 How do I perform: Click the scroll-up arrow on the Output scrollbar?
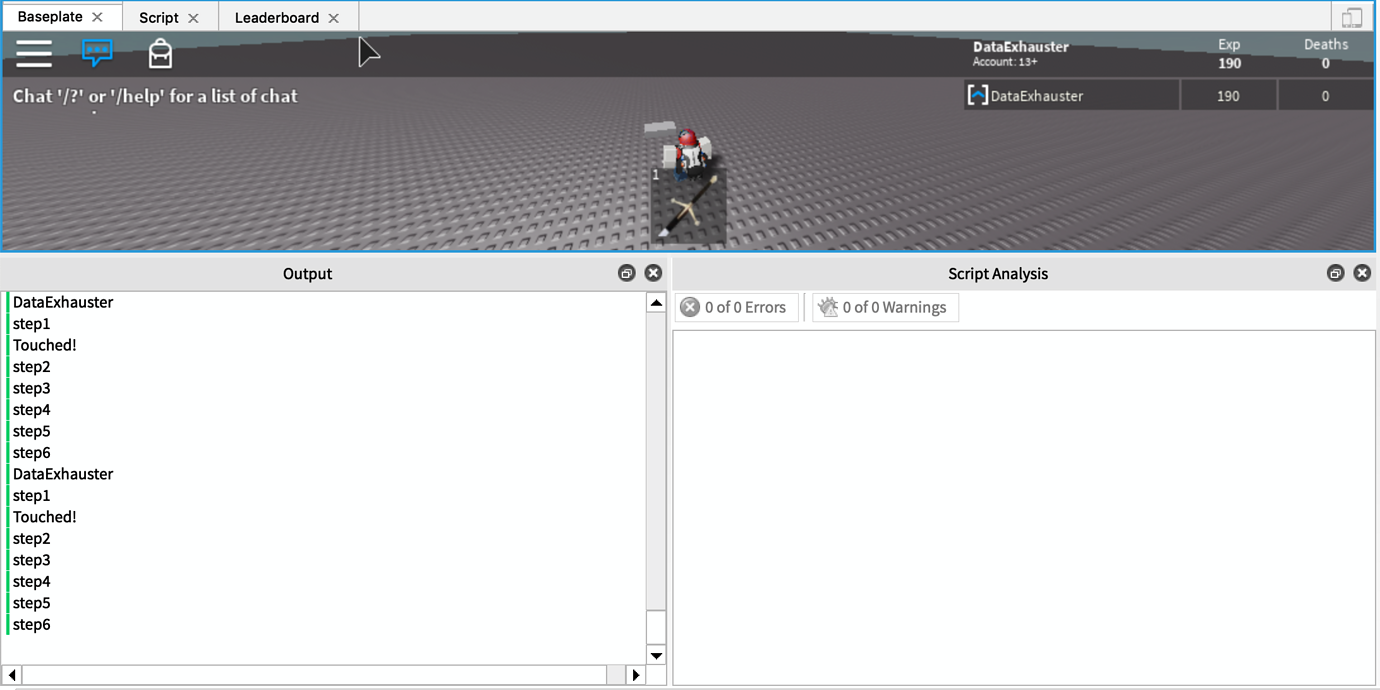(x=656, y=301)
